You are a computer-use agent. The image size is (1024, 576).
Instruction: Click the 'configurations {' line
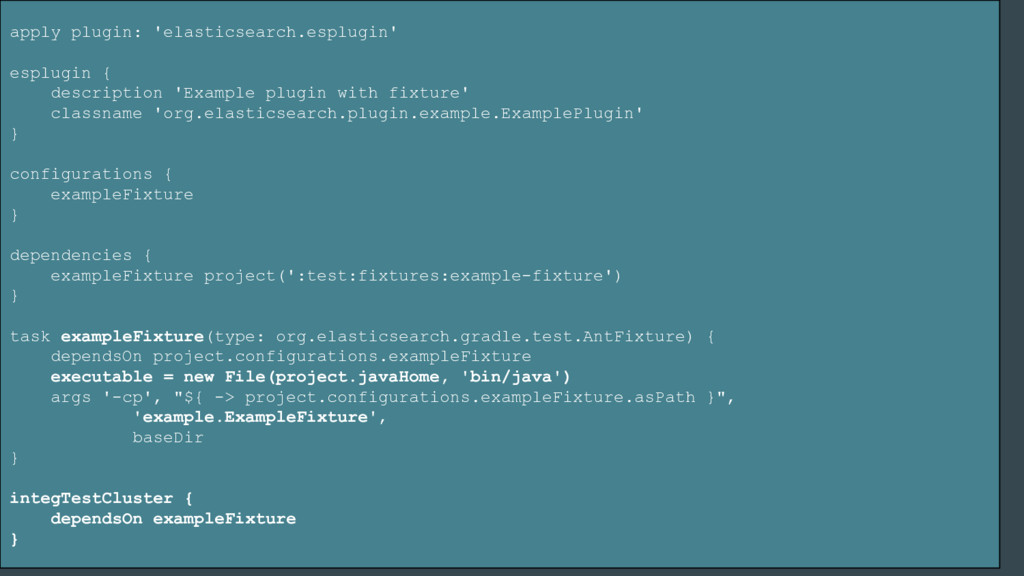tap(90, 174)
